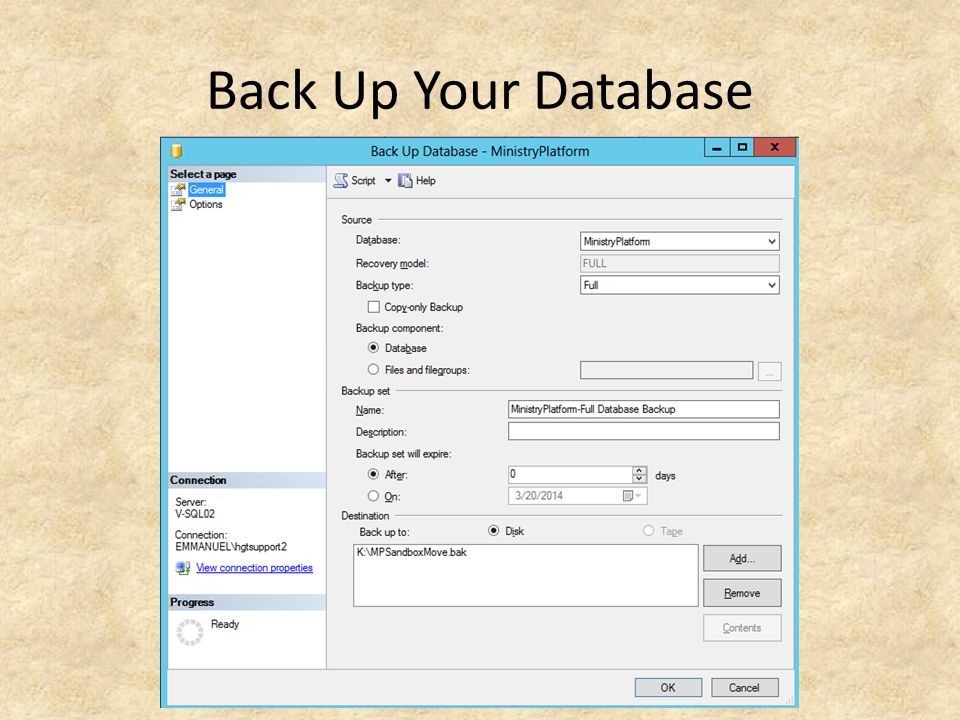Open the 3/20/2014 date picker
The image size is (960, 720).
coord(632,495)
